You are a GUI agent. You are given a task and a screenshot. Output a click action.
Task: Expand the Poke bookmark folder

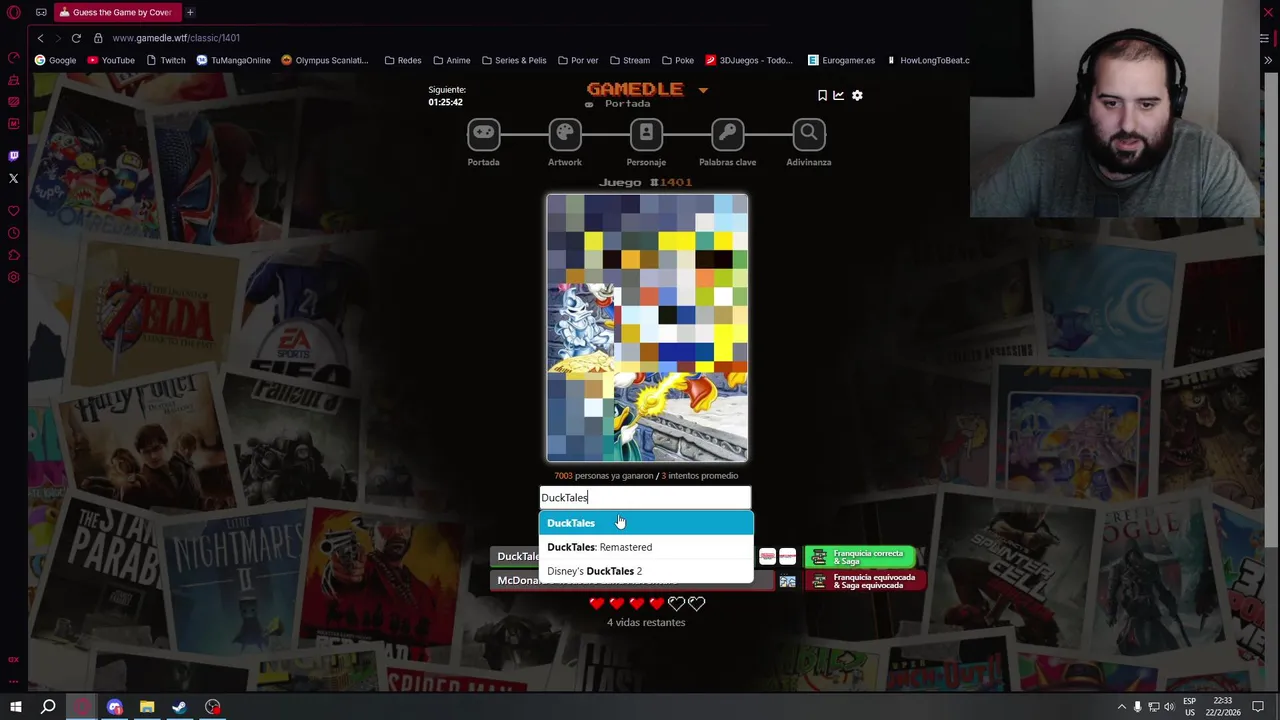click(677, 60)
